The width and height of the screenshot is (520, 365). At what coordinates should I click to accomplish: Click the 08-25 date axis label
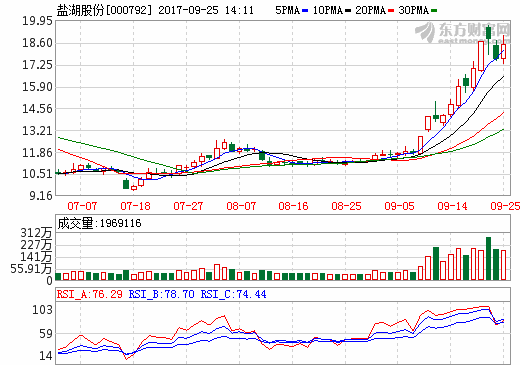pyautogui.click(x=346, y=206)
